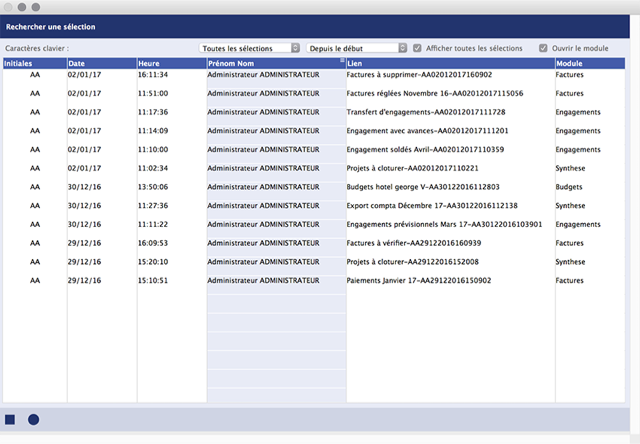
Task: Click the macOS green zoom window button
Action: [x=36, y=7]
